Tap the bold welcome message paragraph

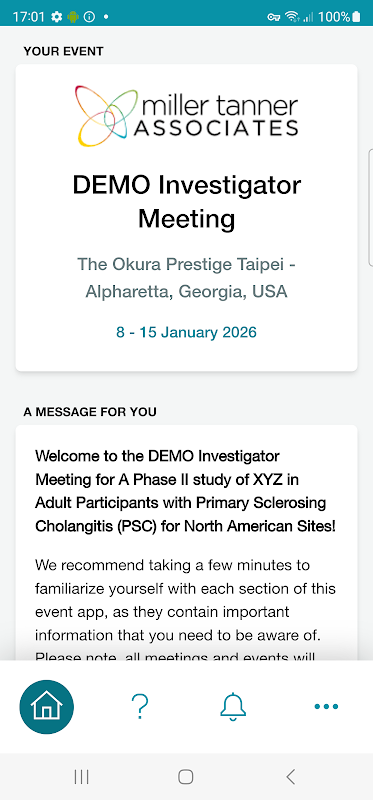(186, 491)
